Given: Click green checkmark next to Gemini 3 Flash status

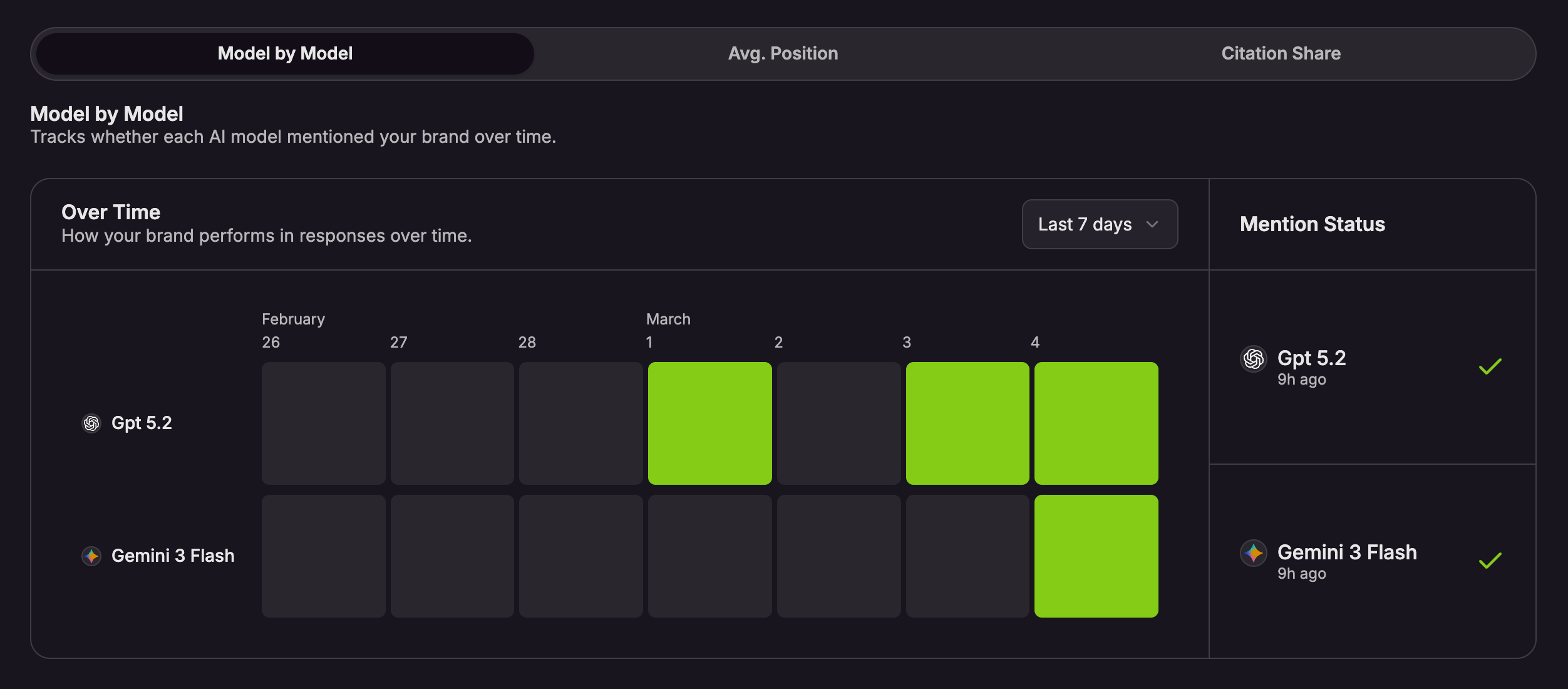Looking at the screenshot, I should click(x=1490, y=561).
